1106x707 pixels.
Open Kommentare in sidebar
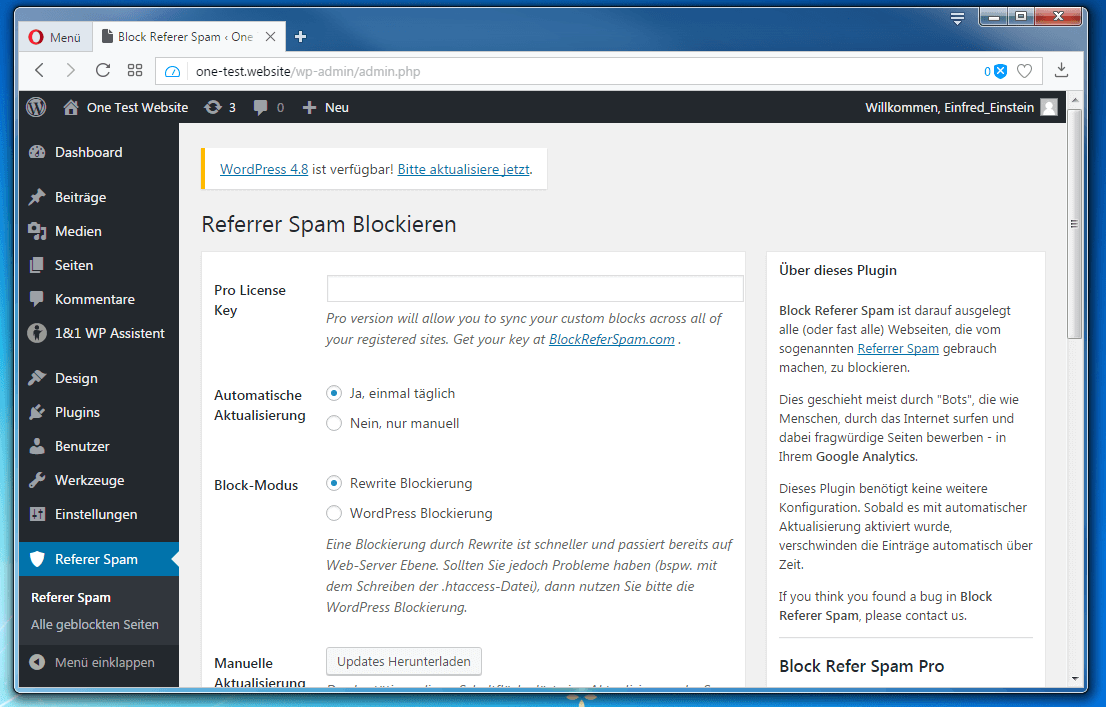pos(99,299)
